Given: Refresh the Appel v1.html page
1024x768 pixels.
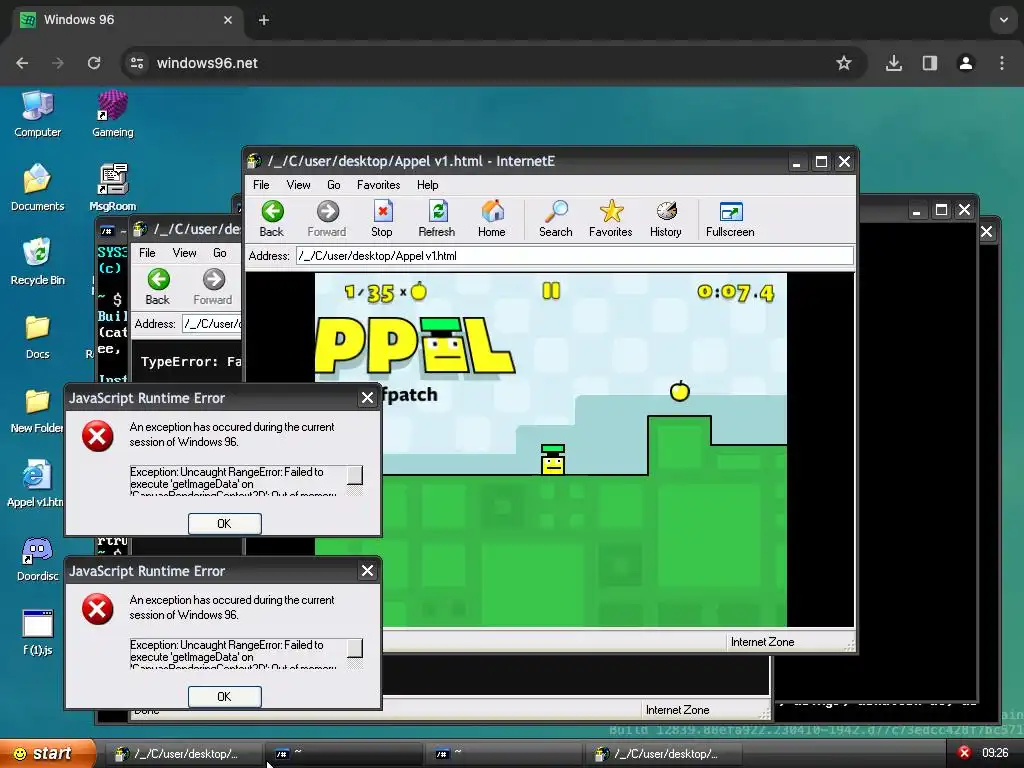Looking at the screenshot, I should 437,219.
